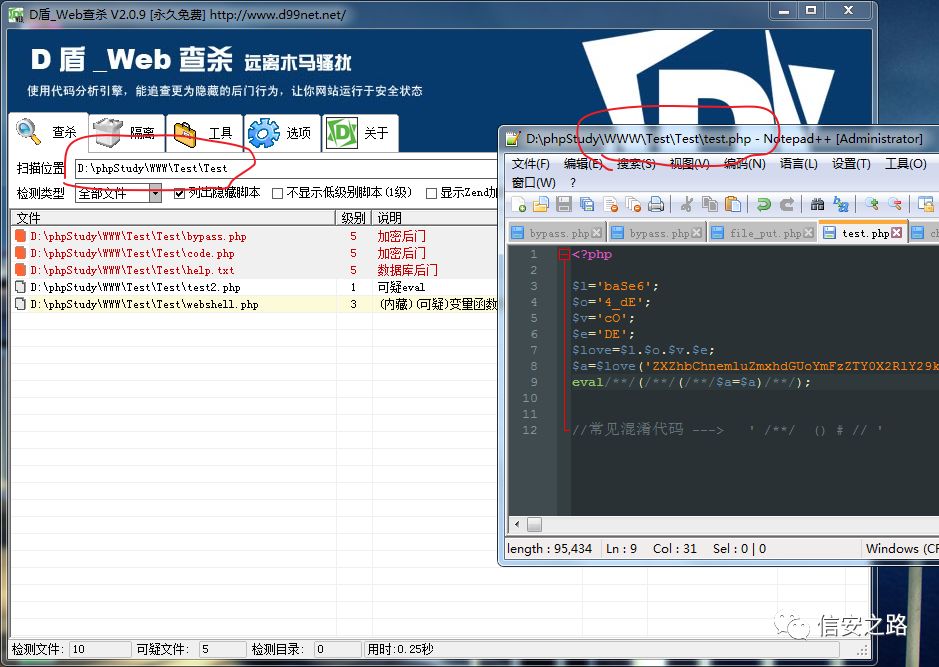The width and height of the screenshot is (939, 667).
Task: Click the Close All icon in Notepad++ toolbar
Action: tap(633, 205)
